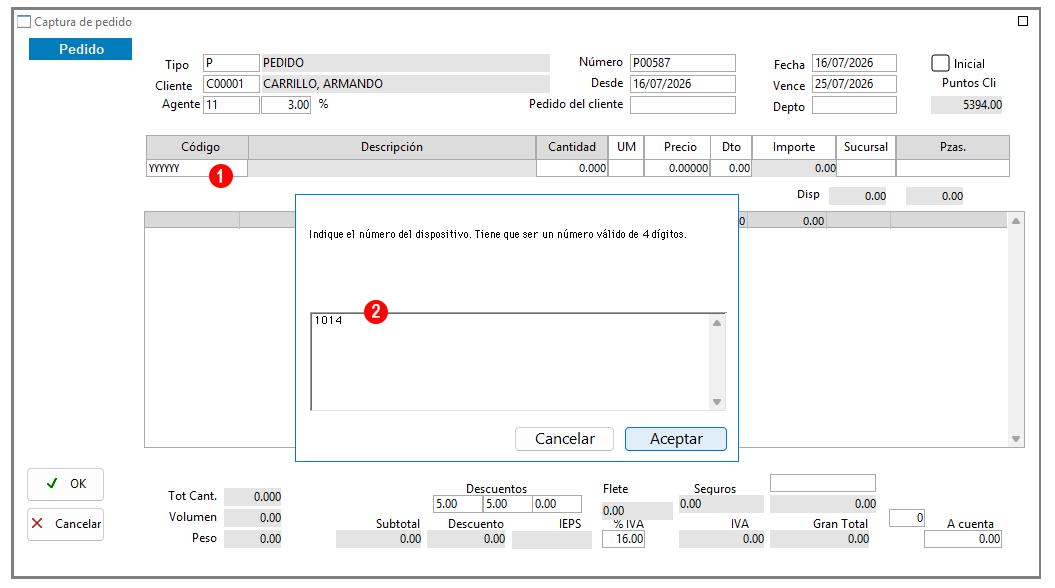The image size is (1055, 588).
Task: Click the maximize square icon in the window corner
Action: click(1023, 22)
